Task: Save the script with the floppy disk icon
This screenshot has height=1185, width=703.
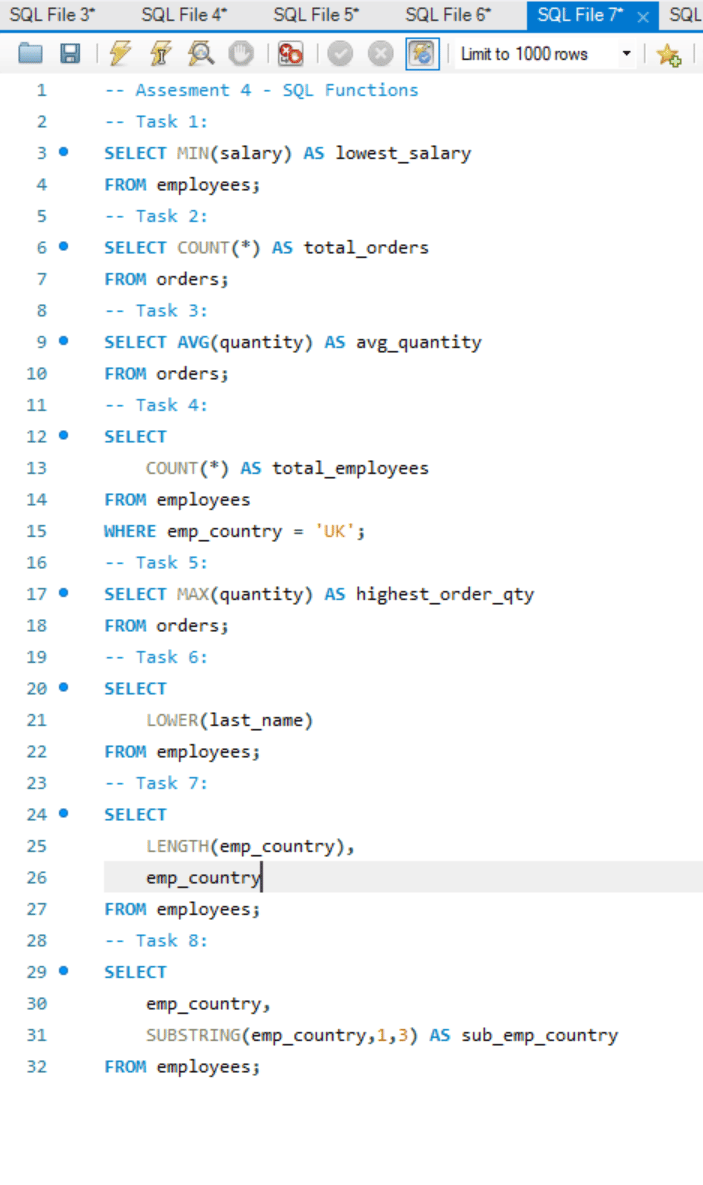Action: coord(70,54)
